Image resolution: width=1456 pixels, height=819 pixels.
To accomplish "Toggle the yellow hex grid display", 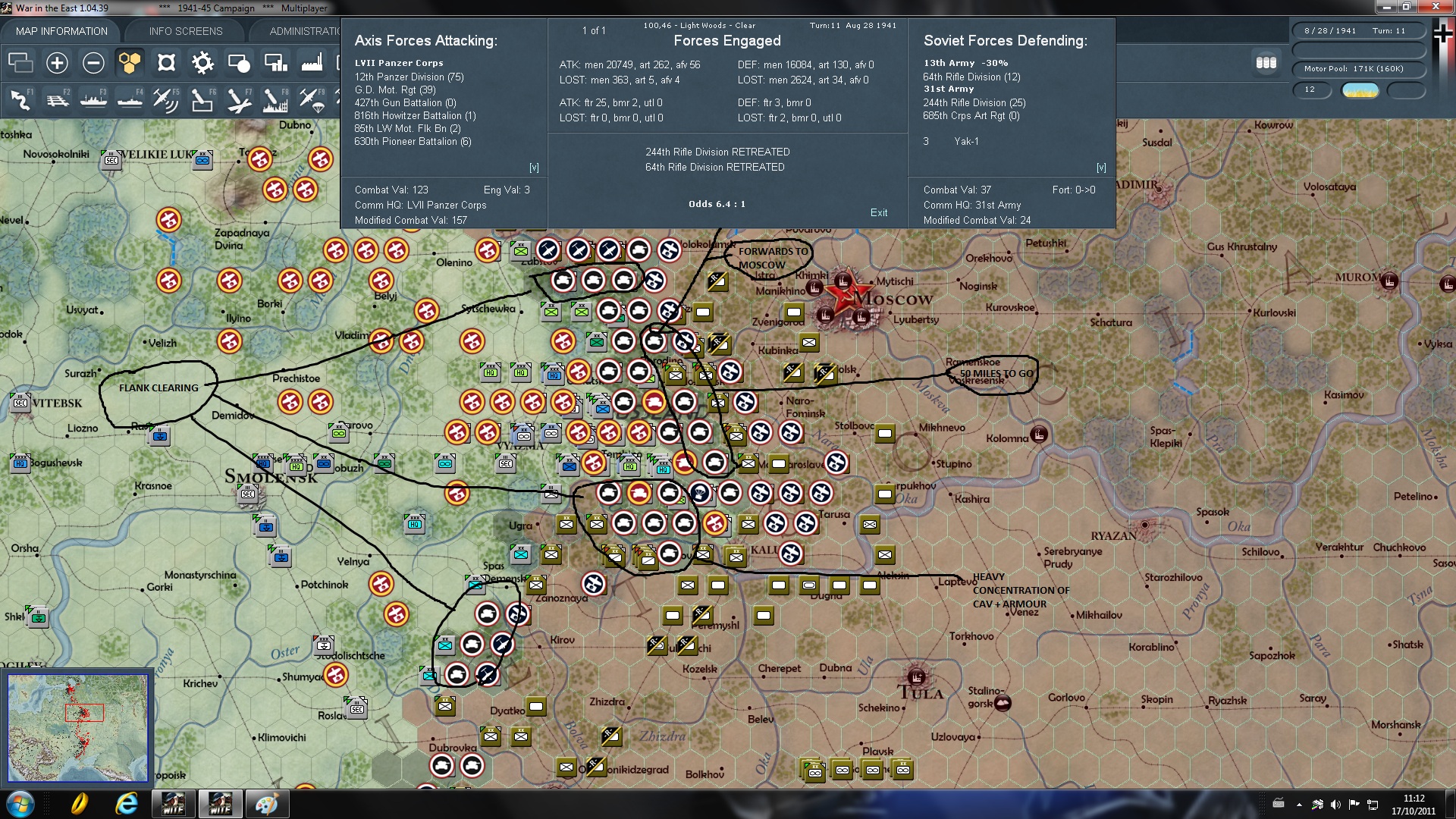I will coord(130,63).
